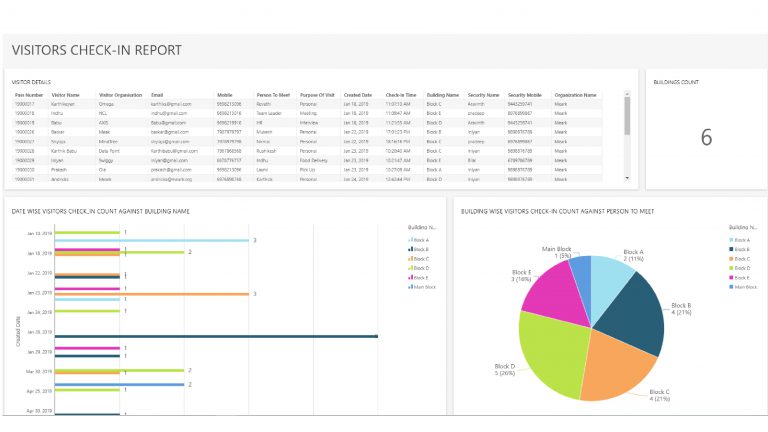Toggle Block B in pie chart legend
Viewport: 768px width, 432px height.
pyautogui.click(x=743, y=249)
